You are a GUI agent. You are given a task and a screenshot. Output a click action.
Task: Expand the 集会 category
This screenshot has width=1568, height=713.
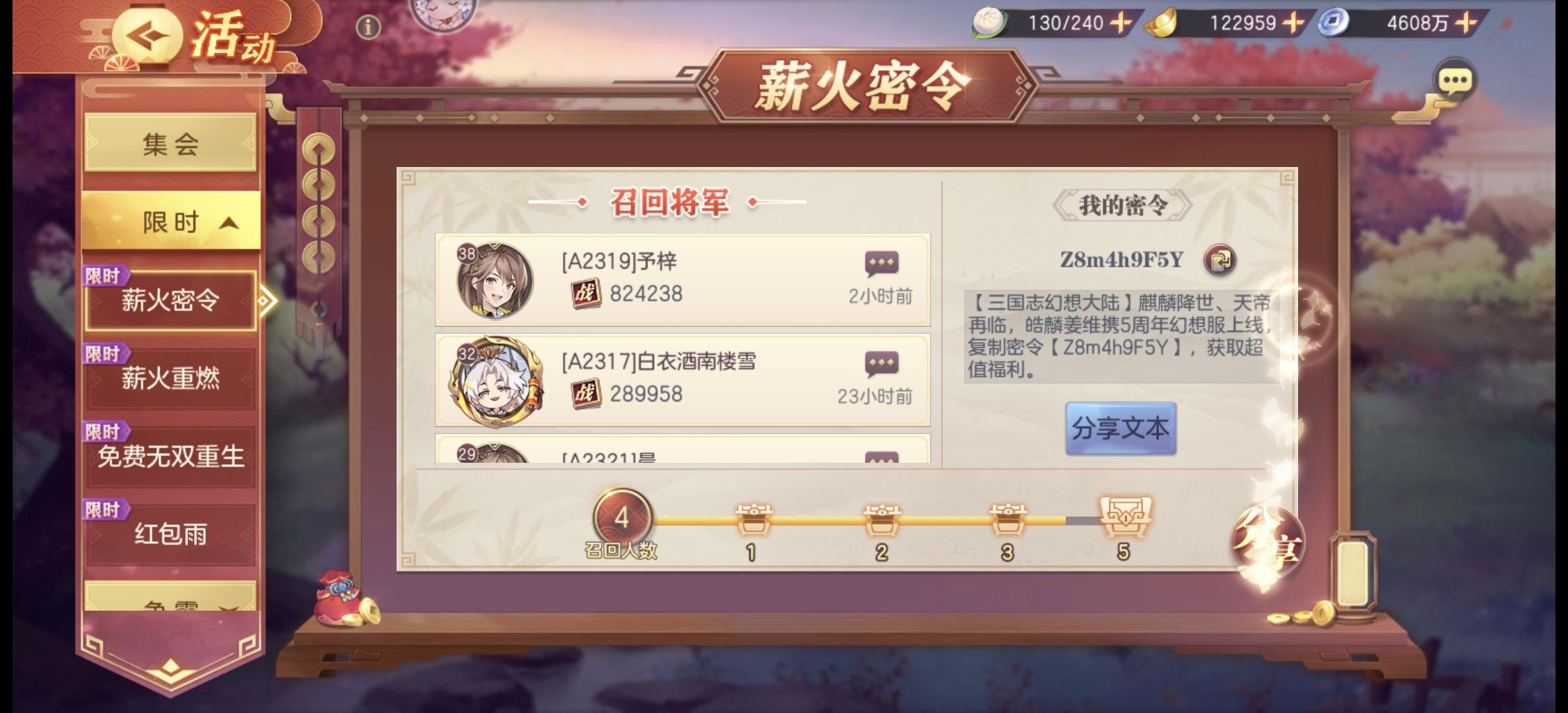(170, 143)
